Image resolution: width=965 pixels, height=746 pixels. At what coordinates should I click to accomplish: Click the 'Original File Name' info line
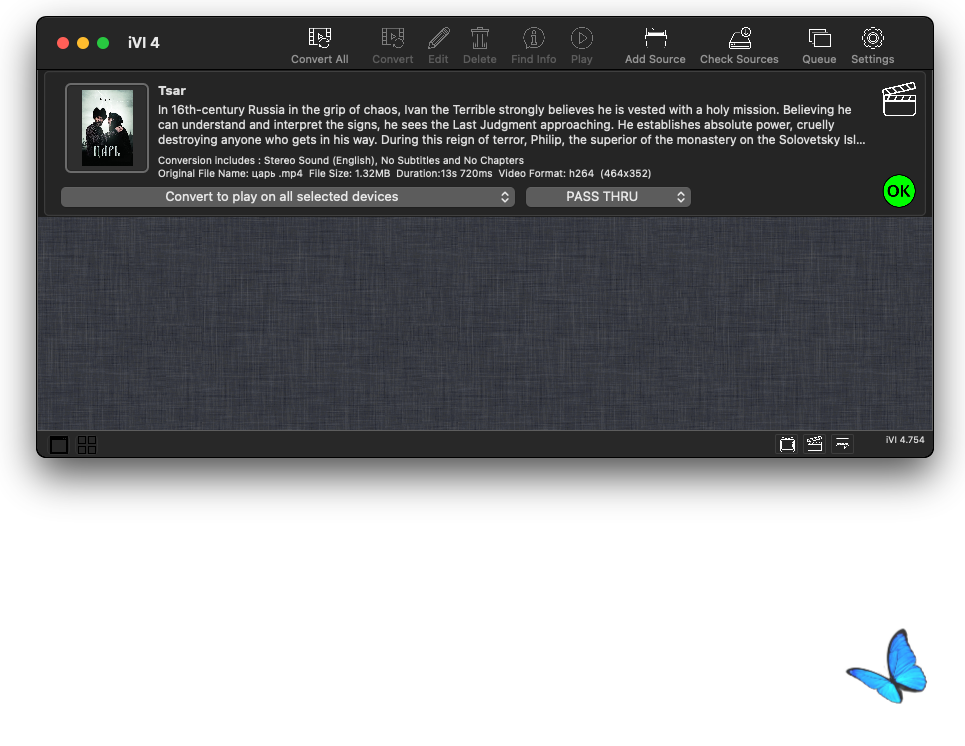pyautogui.click(x=404, y=174)
